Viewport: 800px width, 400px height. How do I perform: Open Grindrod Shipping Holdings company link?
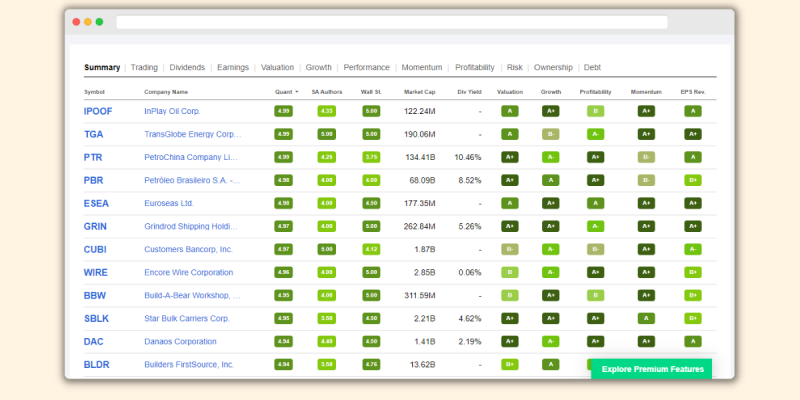[191, 226]
